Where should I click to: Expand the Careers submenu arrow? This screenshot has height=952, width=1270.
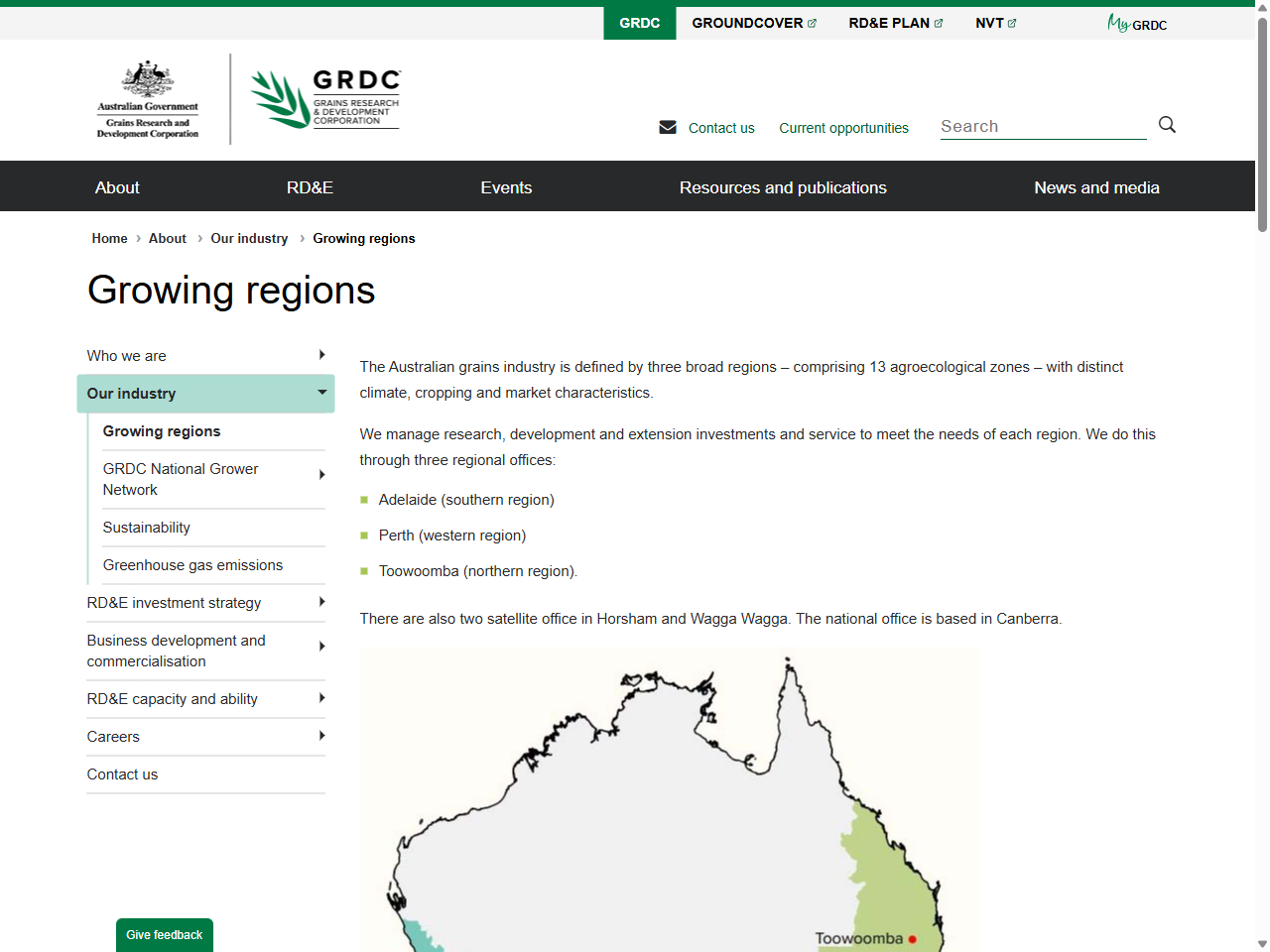click(x=321, y=736)
